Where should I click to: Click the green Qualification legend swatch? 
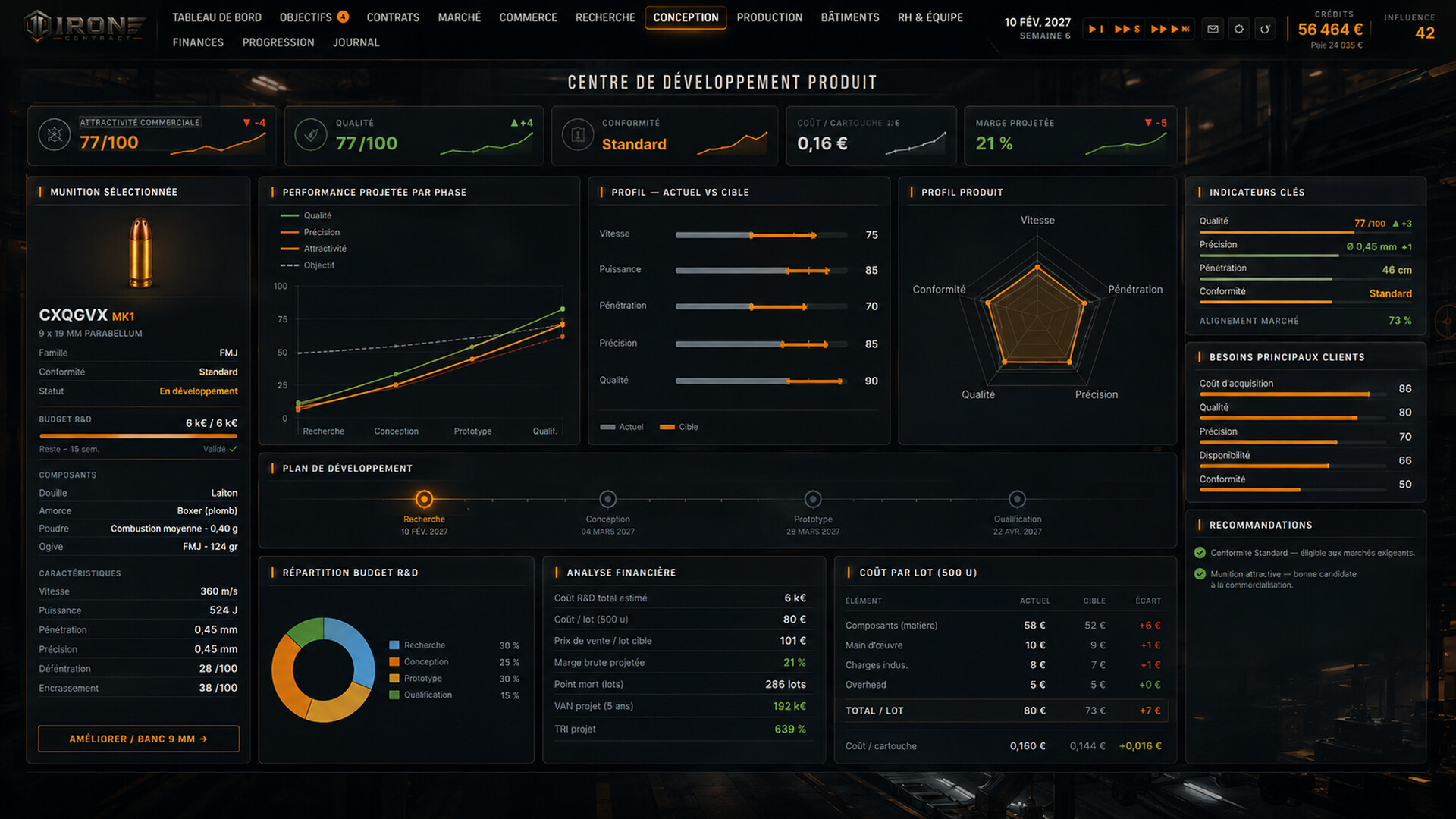pyautogui.click(x=394, y=695)
